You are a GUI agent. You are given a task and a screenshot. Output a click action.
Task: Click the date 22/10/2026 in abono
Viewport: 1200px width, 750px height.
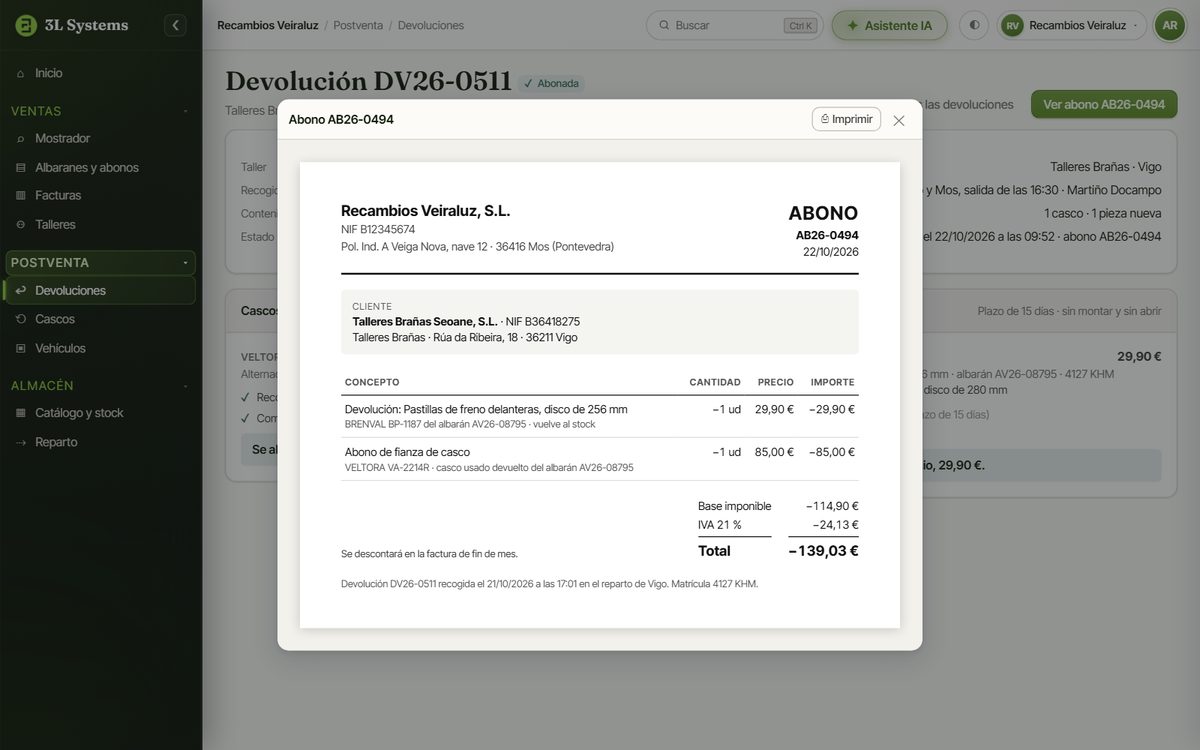831,252
